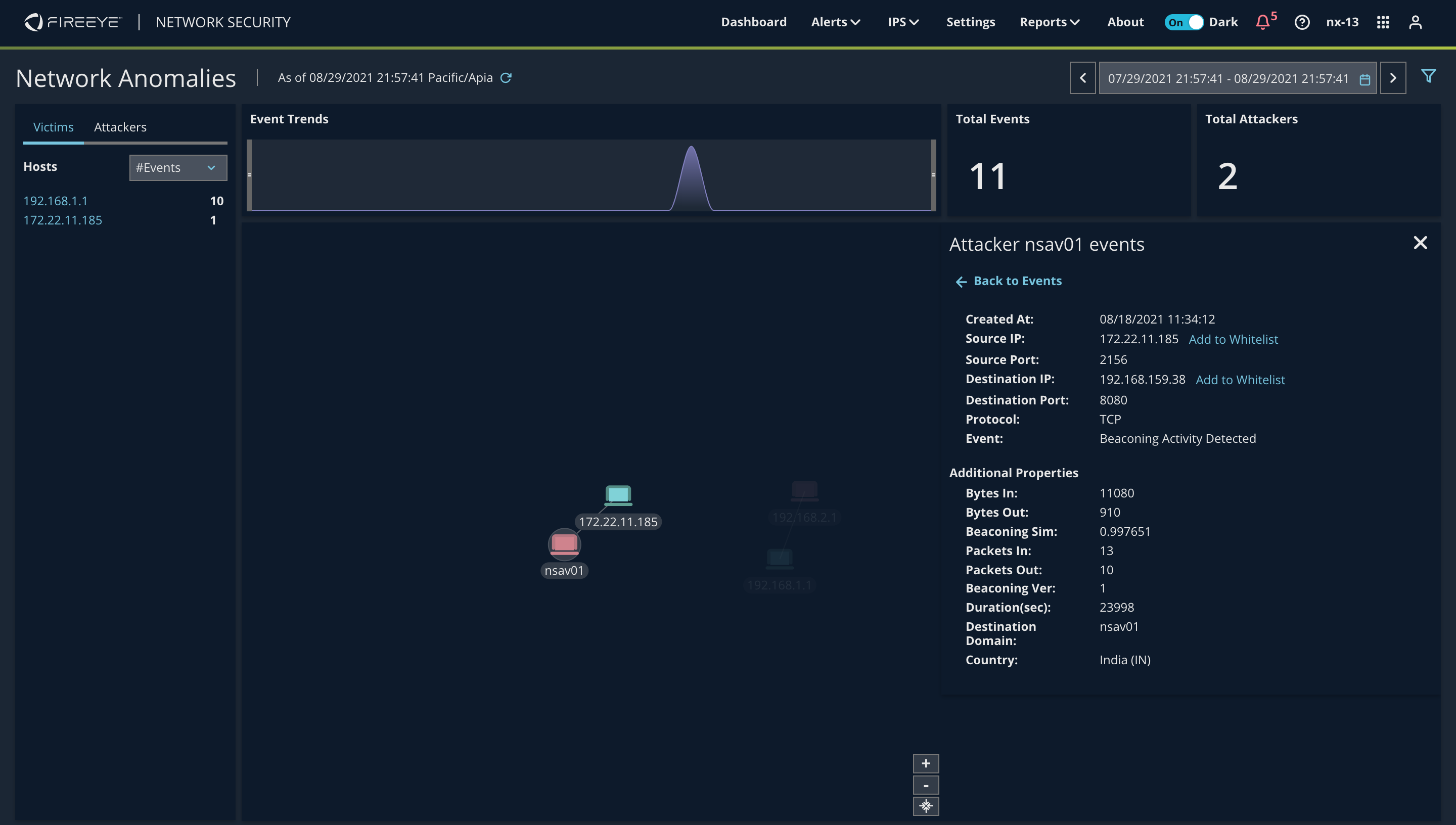The width and height of the screenshot is (1456, 825).
Task: Click the Beaconing Activity Detected event value
Action: click(1177, 439)
